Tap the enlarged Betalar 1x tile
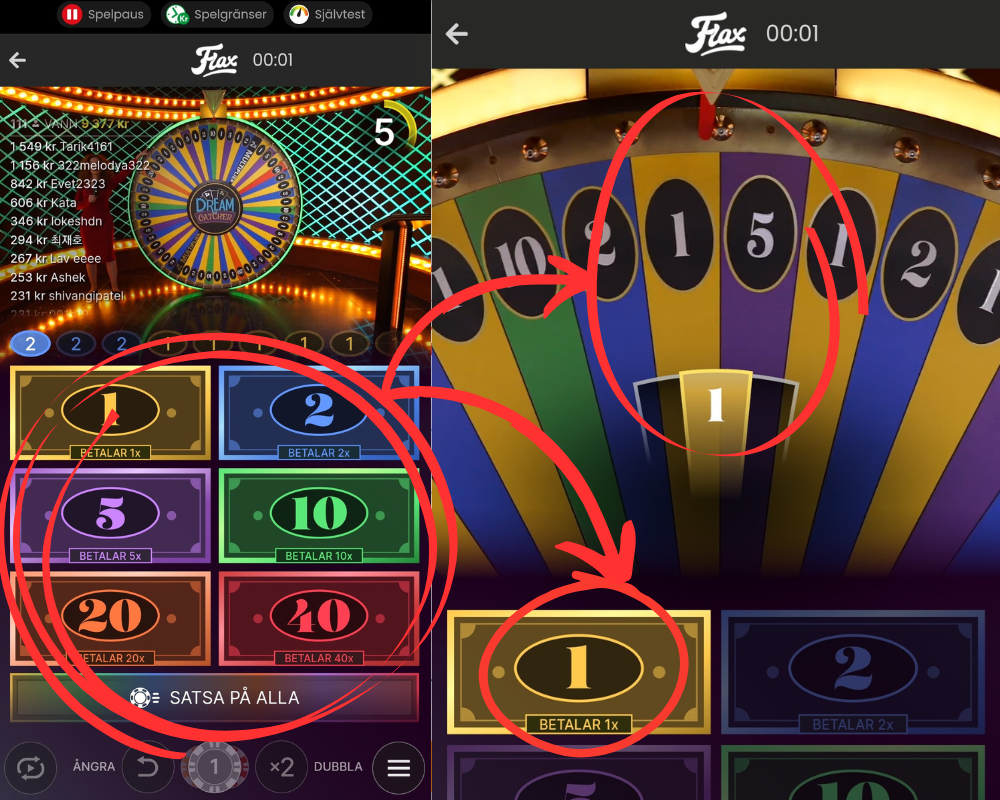The width and height of the screenshot is (1000, 800). tap(578, 672)
